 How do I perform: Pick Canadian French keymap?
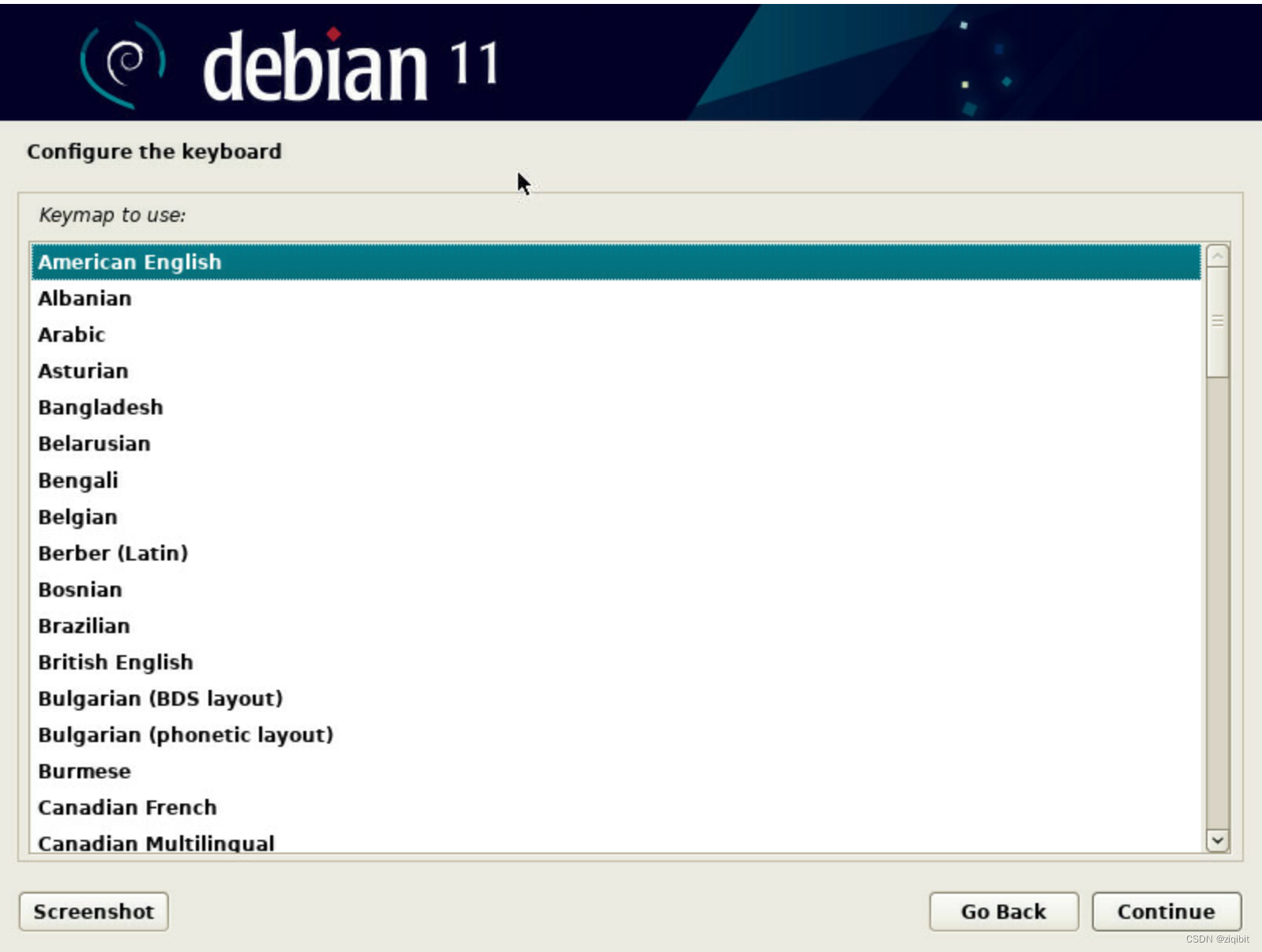pyautogui.click(x=127, y=808)
